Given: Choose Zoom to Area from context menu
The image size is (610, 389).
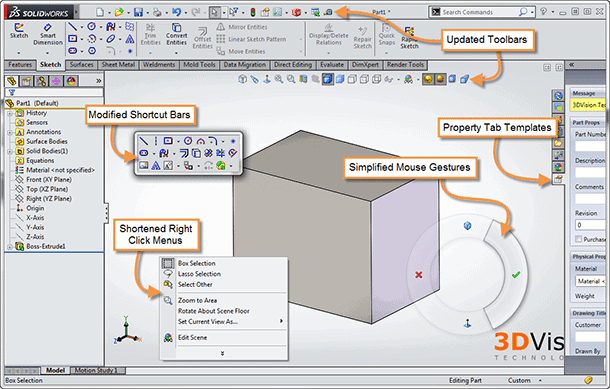Looking at the screenshot, I should tap(197, 300).
